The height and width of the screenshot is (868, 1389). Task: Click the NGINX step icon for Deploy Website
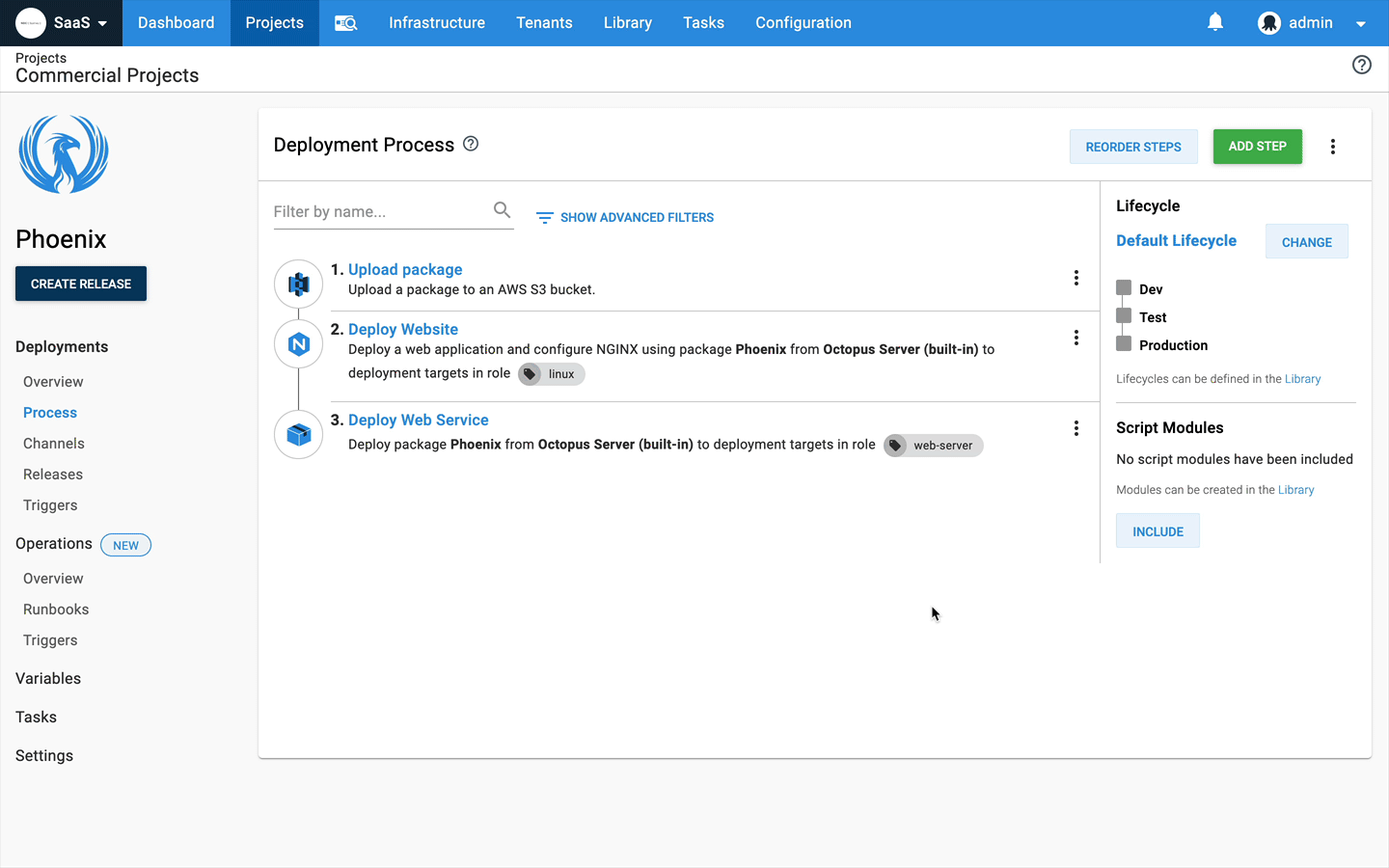coord(299,343)
